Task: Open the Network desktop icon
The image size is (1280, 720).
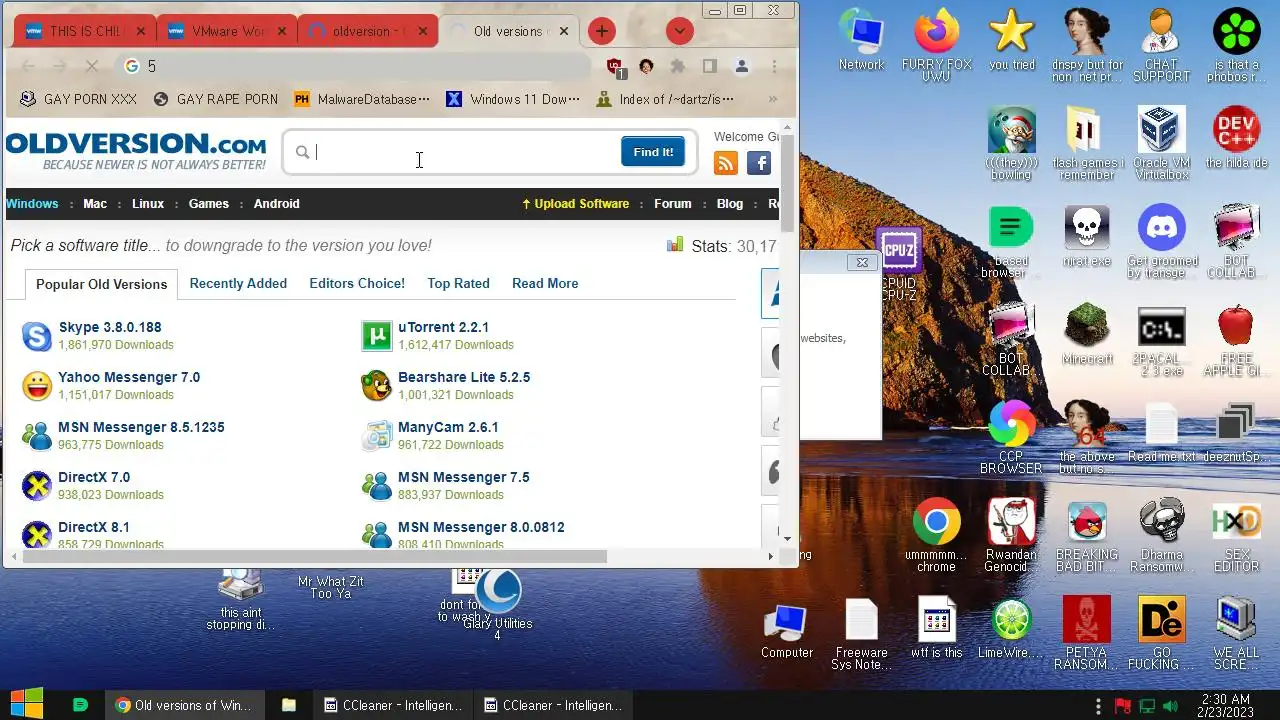Action: tap(861, 40)
